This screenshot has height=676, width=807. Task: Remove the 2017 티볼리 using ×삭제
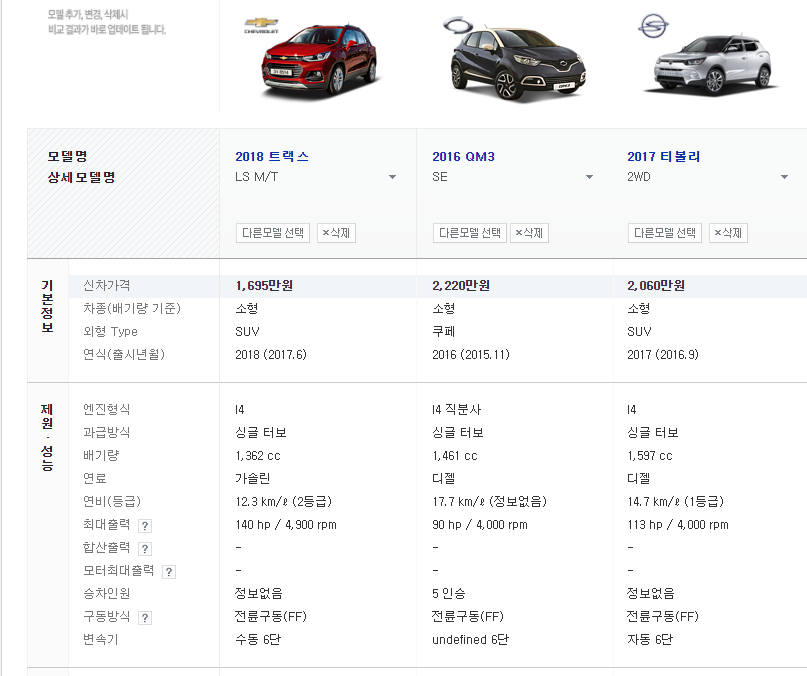[728, 233]
